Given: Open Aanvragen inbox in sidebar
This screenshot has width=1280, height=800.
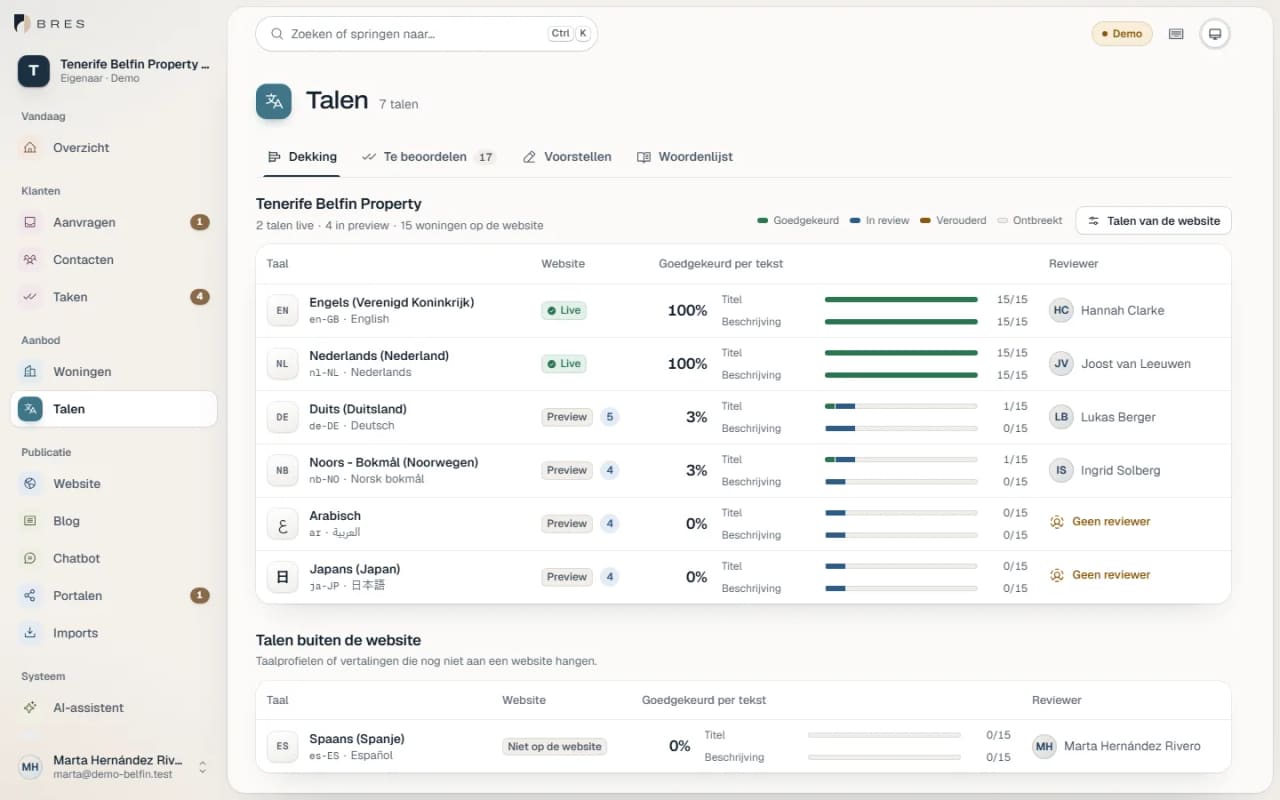Looking at the screenshot, I should 113,223.
